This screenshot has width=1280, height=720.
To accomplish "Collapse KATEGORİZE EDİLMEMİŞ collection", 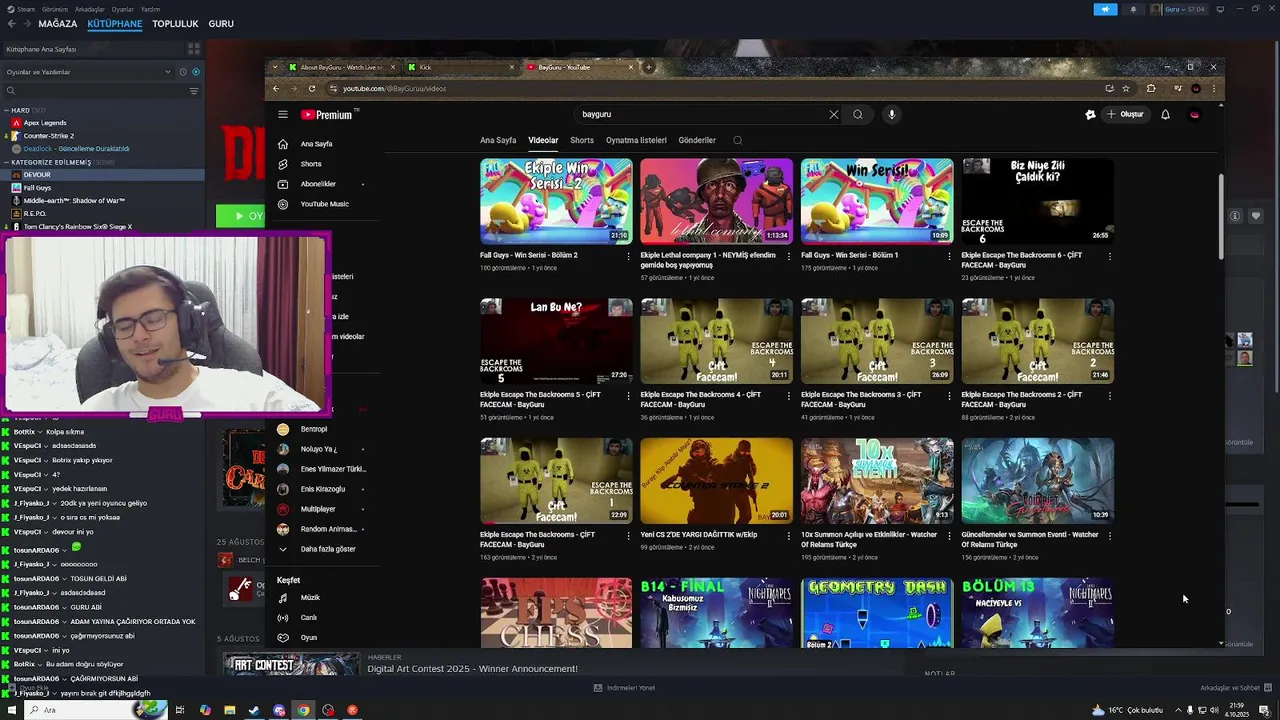I will tap(6, 162).
